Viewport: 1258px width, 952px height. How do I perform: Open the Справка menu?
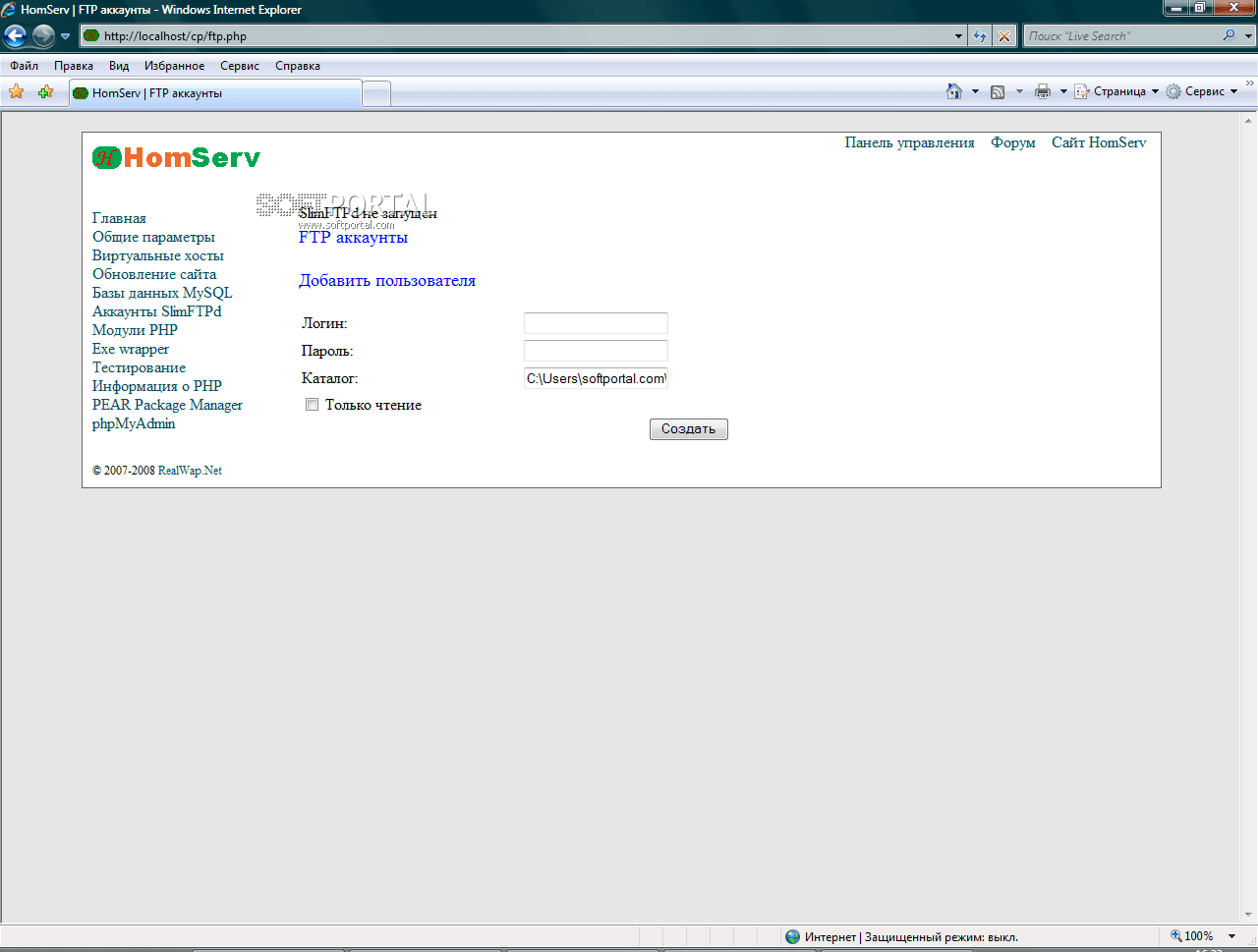298,66
